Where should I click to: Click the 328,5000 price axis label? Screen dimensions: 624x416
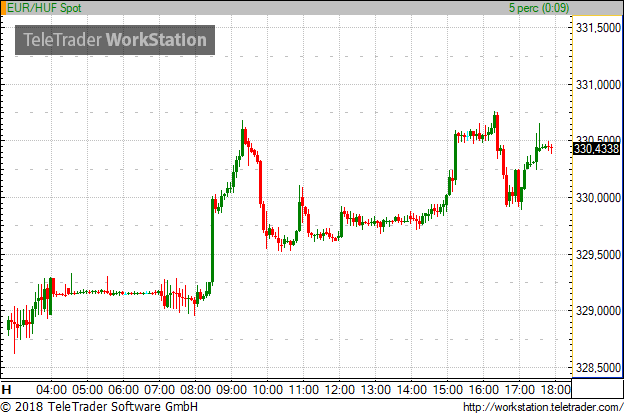coord(598,368)
